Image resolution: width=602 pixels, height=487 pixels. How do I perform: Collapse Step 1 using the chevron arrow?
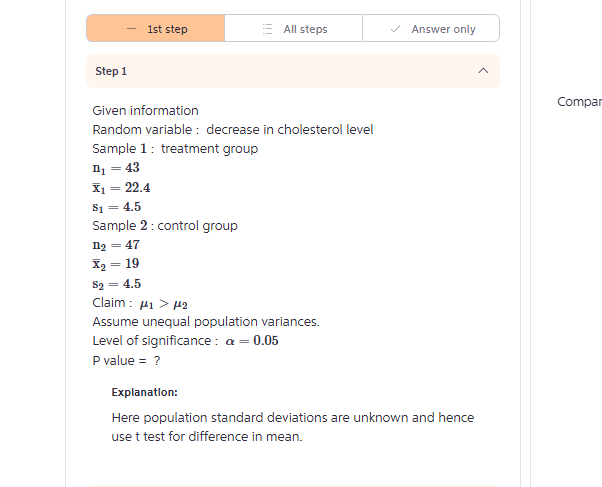(483, 71)
